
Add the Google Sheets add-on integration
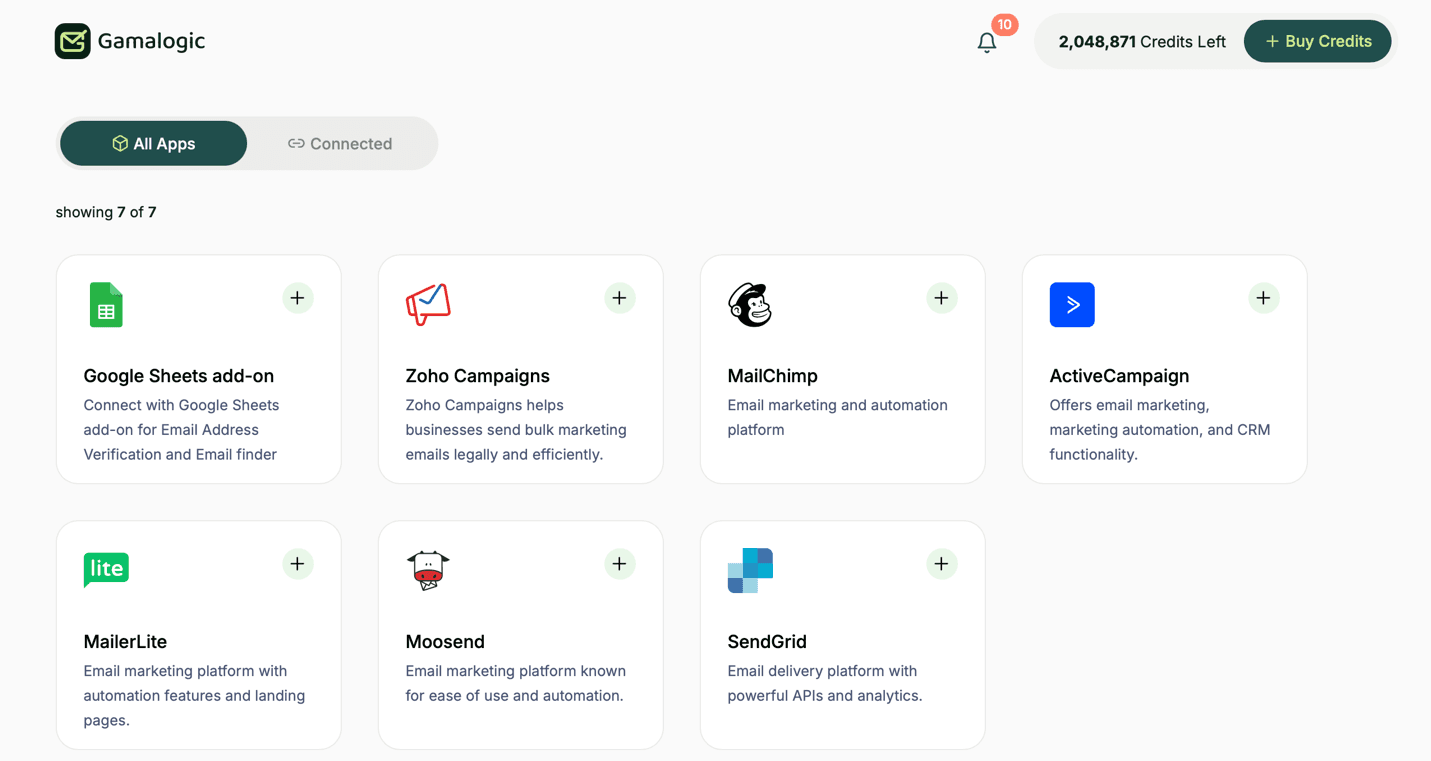(x=297, y=298)
